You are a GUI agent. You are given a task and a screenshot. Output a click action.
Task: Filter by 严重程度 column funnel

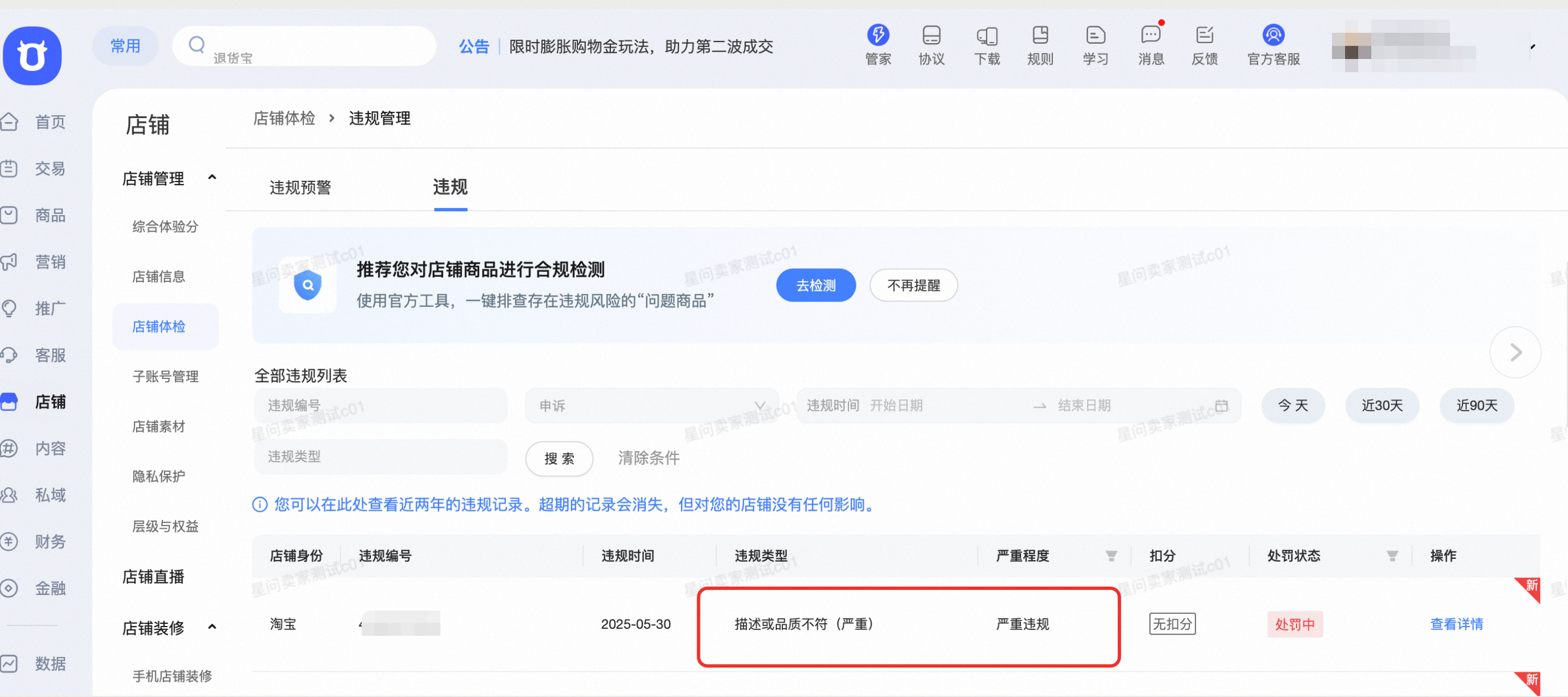pyautogui.click(x=1111, y=556)
